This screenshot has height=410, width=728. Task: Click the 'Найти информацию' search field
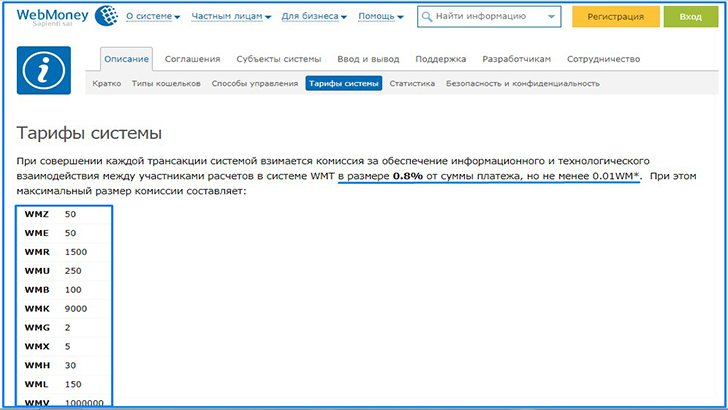coord(489,17)
